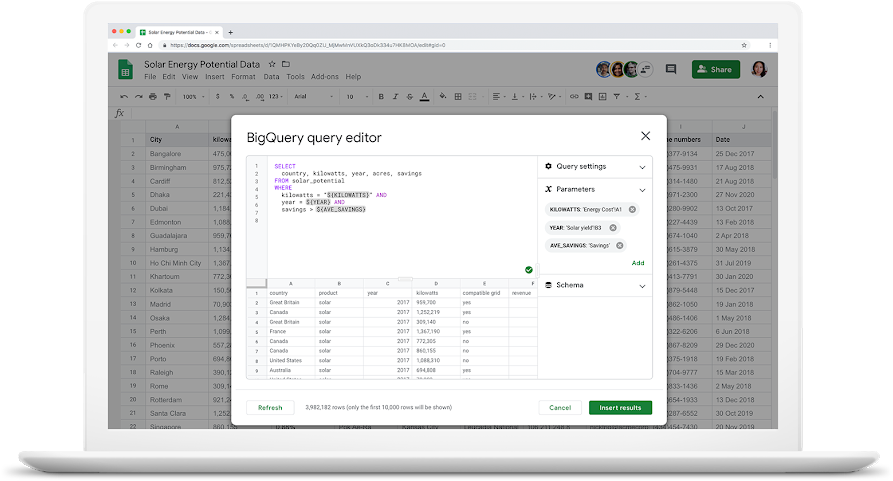Viewport: 893px width, 481px height.
Task: Click the green query valid checkmark
Action: (529, 270)
